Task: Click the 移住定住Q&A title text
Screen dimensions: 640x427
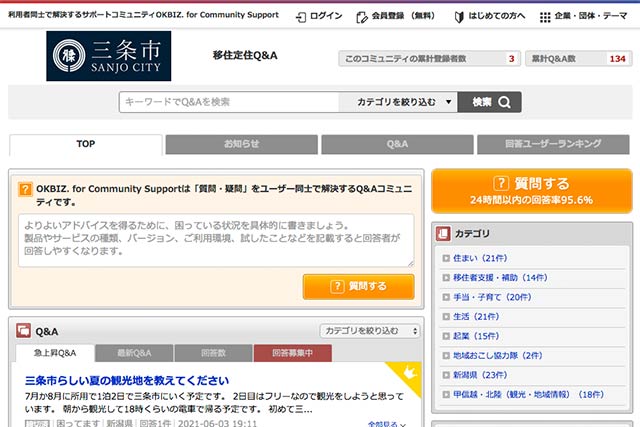Action: [x=245, y=56]
